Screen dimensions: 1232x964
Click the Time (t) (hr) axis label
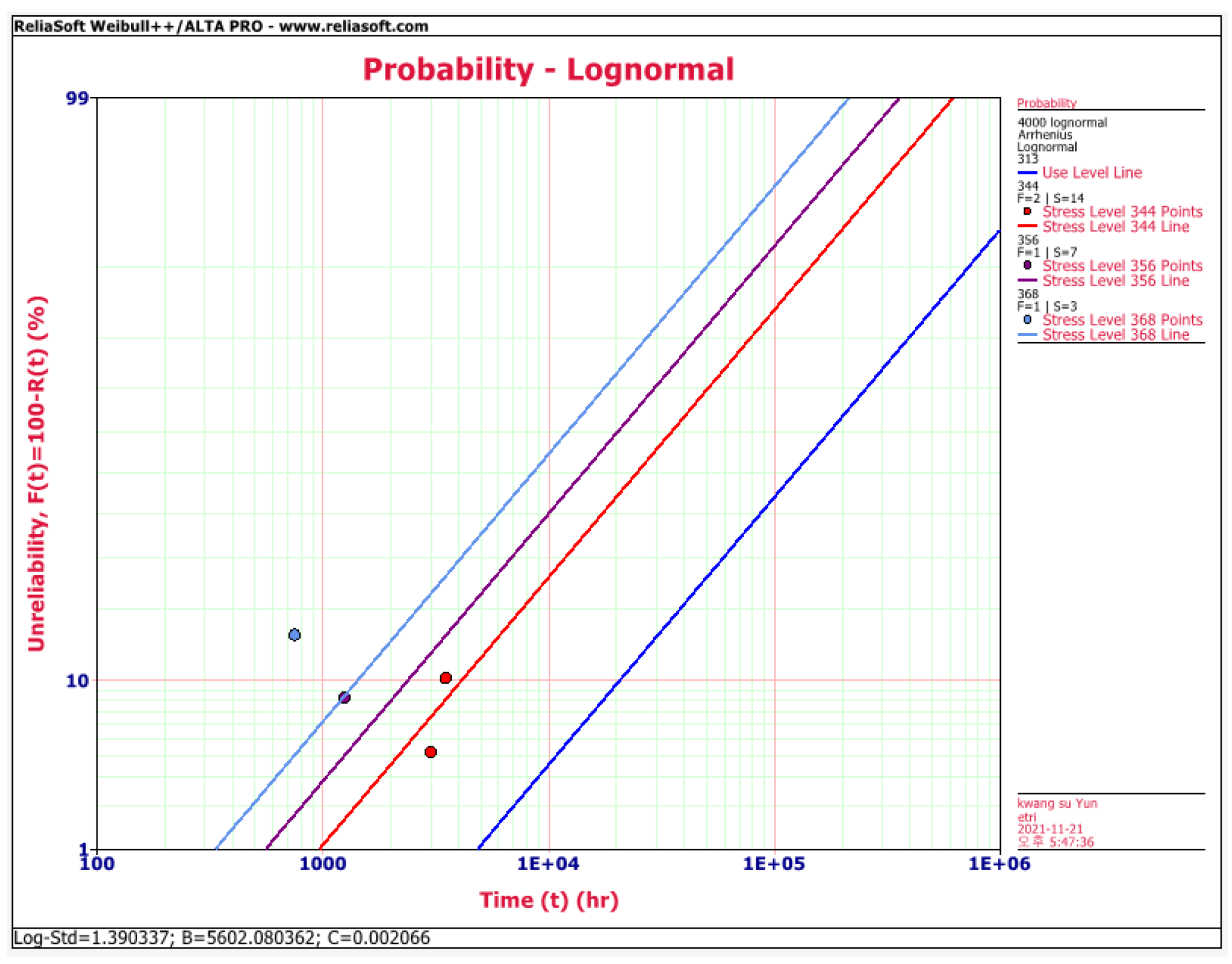point(548,899)
